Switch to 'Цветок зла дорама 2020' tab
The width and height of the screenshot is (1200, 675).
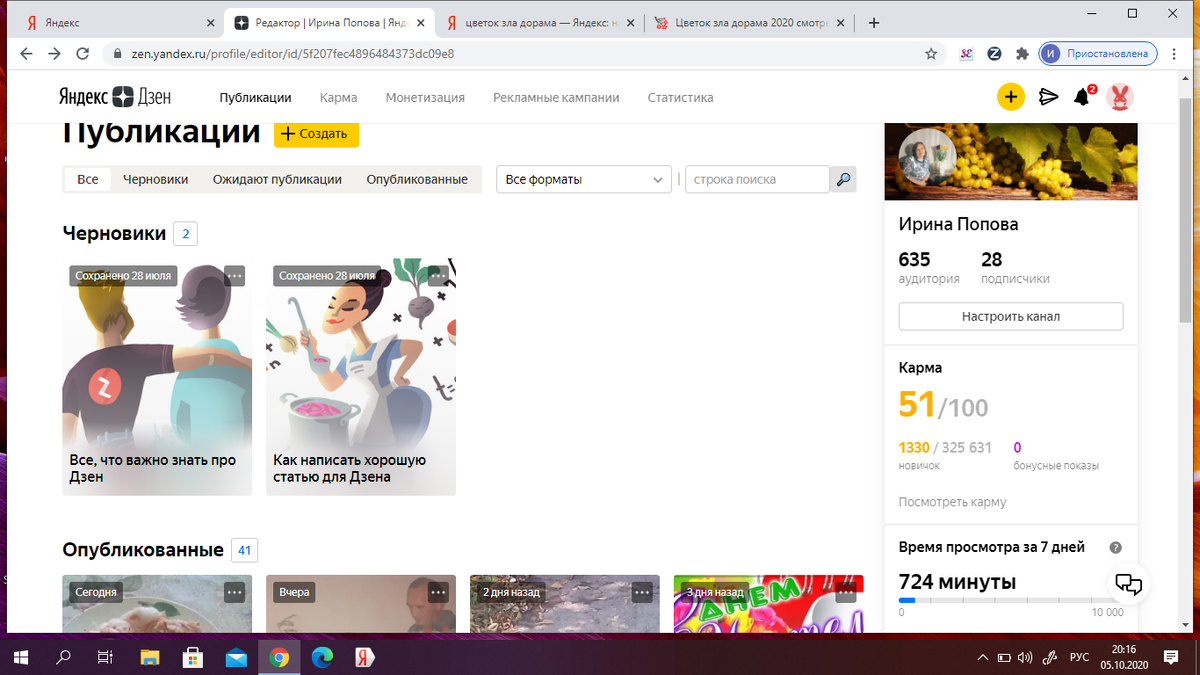(x=748, y=22)
